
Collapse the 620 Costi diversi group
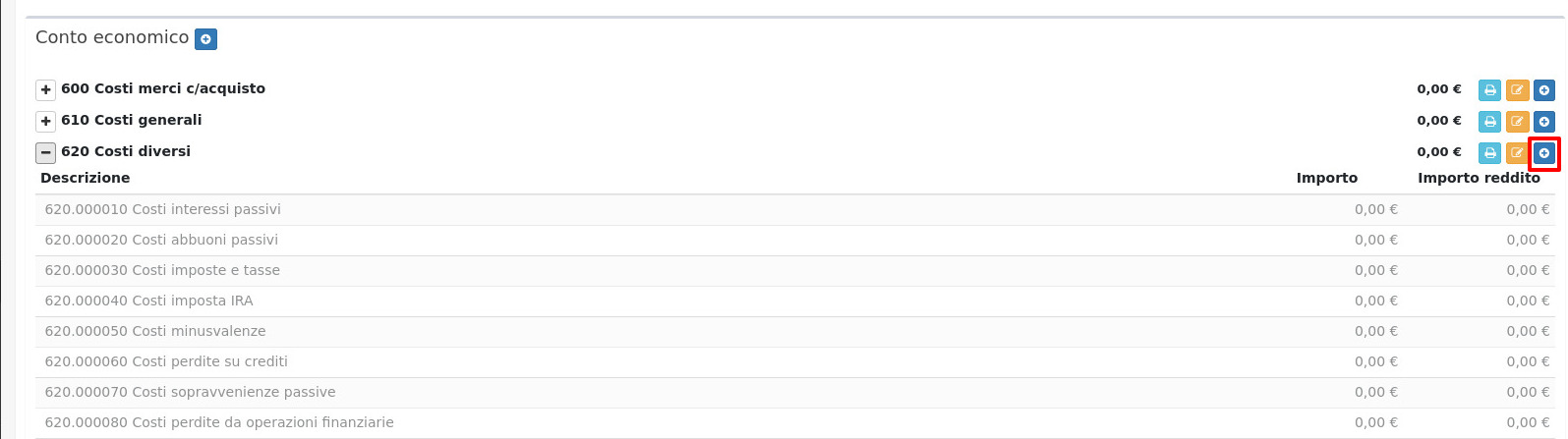[45, 153]
